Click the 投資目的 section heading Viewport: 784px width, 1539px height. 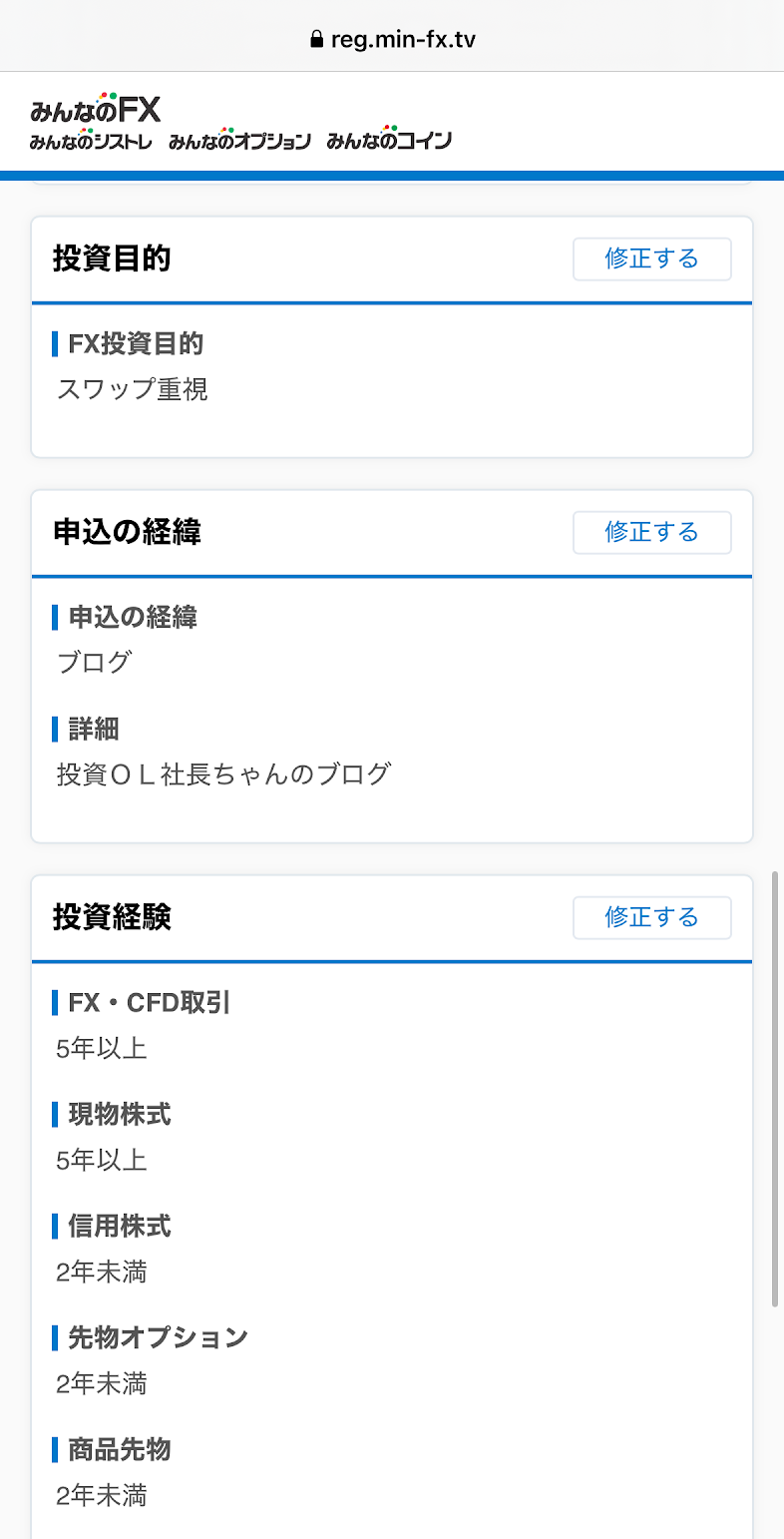point(112,259)
